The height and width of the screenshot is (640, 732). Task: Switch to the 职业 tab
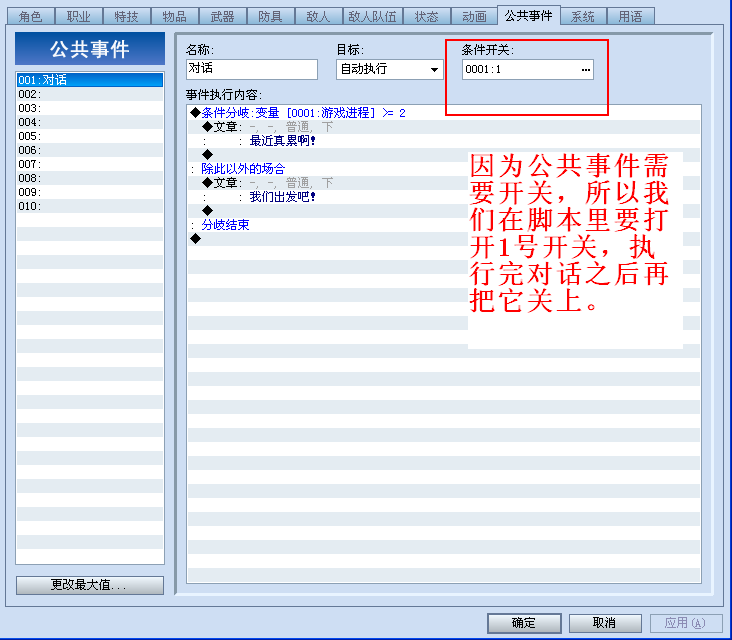click(78, 16)
